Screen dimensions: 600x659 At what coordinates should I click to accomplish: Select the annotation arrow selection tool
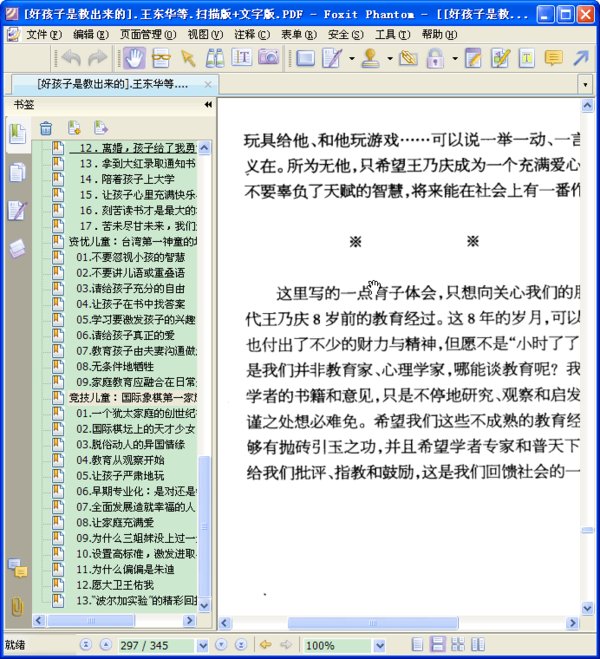click(x=188, y=58)
